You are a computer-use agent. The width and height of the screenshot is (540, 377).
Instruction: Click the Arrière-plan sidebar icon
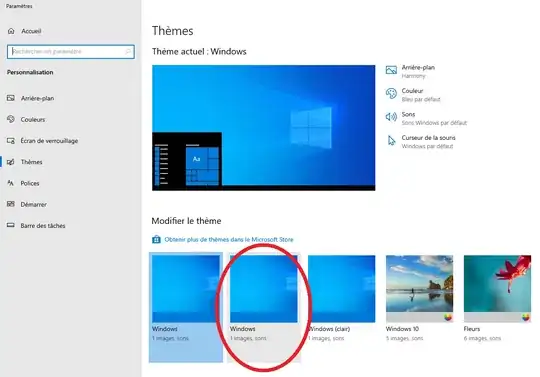(11, 98)
